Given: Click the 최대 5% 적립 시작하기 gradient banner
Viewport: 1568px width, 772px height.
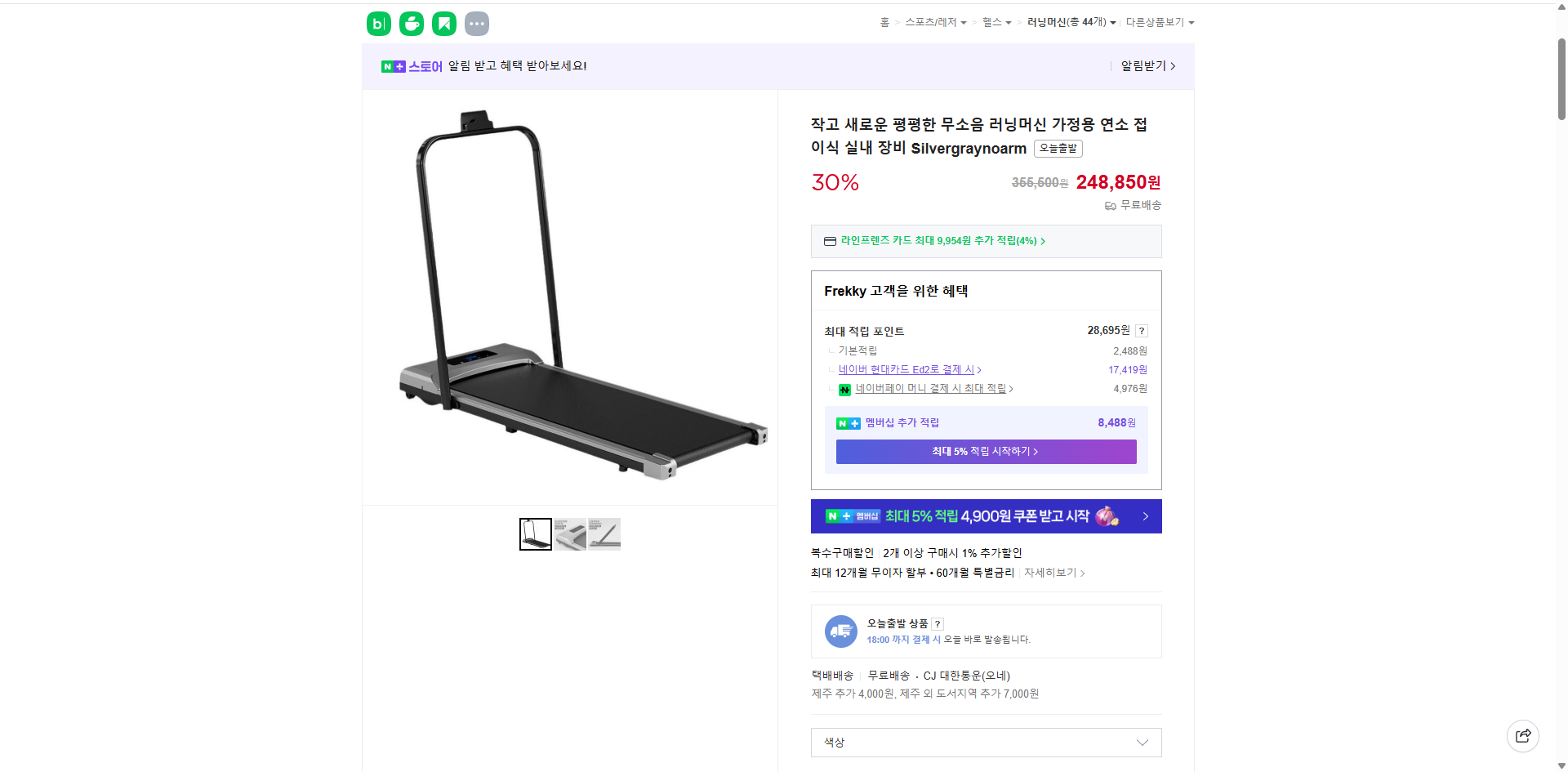Looking at the screenshot, I should pyautogui.click(x=986, y=451).
